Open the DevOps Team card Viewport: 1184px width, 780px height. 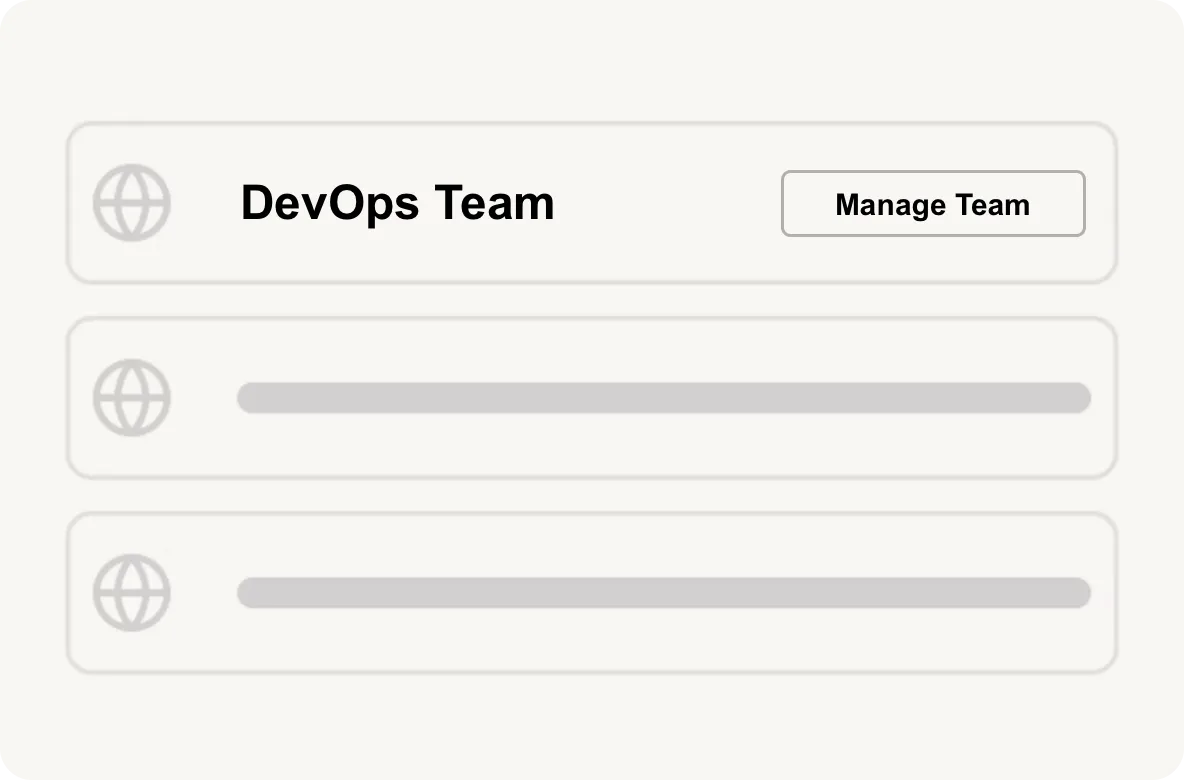pos(591,202)
